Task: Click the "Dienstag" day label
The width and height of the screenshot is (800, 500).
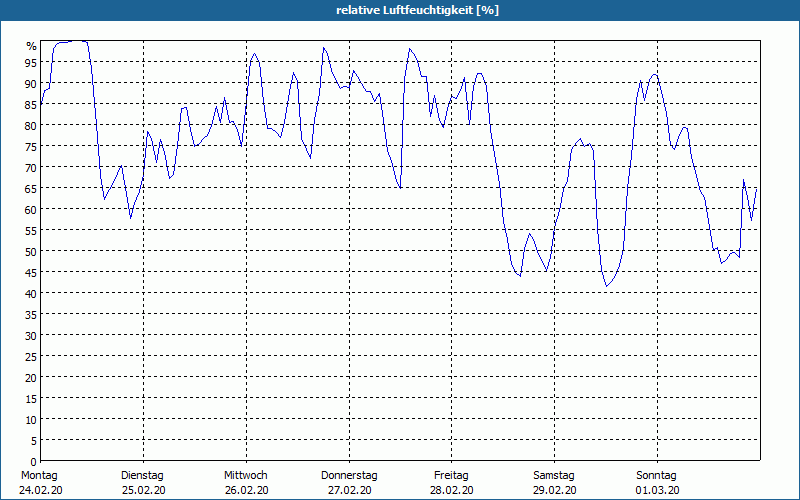Action: [x=142, y=476]
